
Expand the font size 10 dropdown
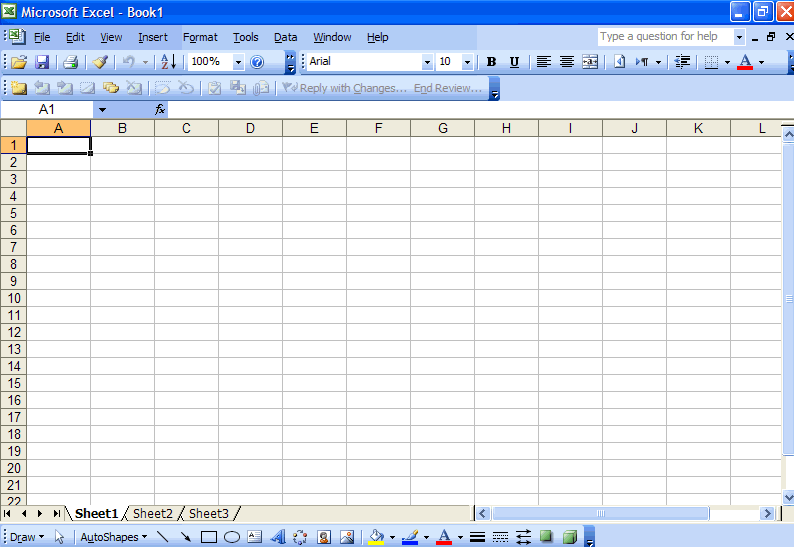point(467,62)
